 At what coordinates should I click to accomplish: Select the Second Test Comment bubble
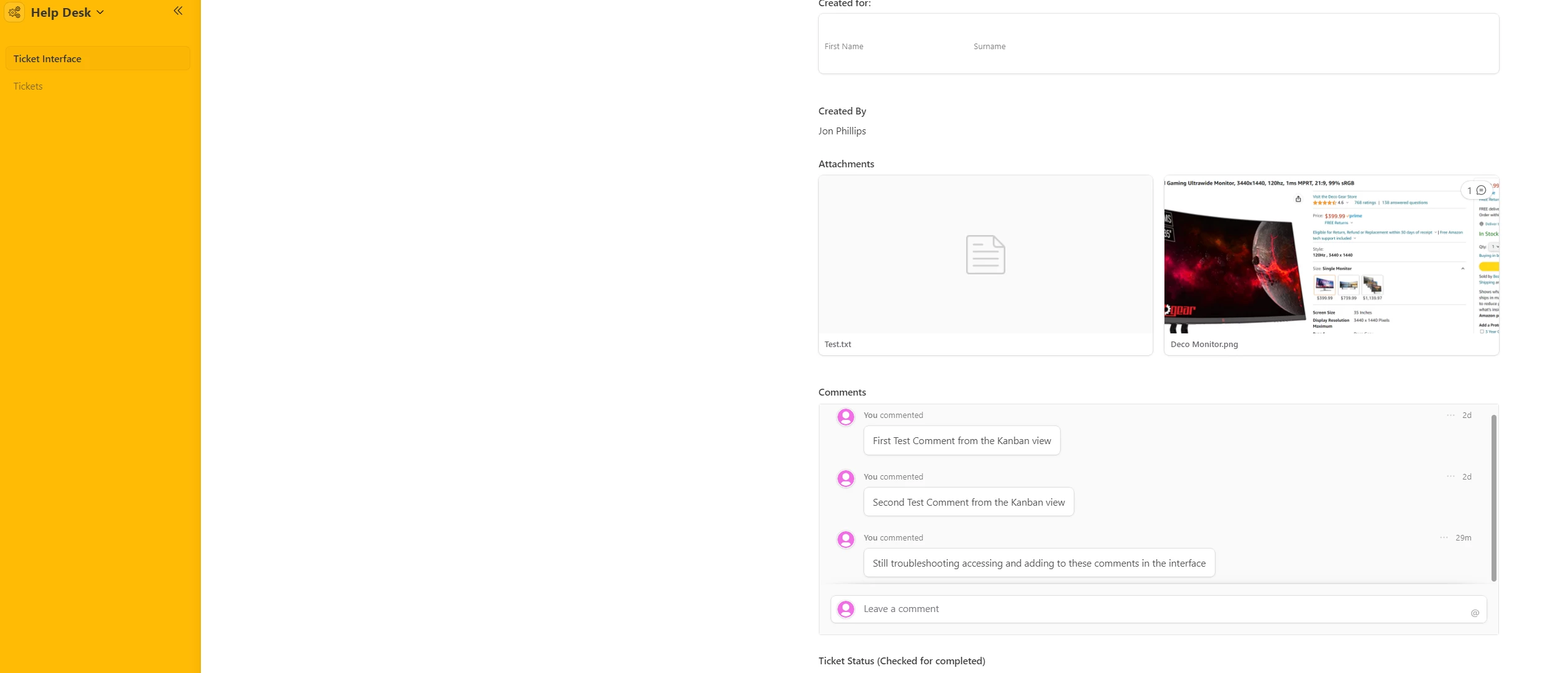968,502
